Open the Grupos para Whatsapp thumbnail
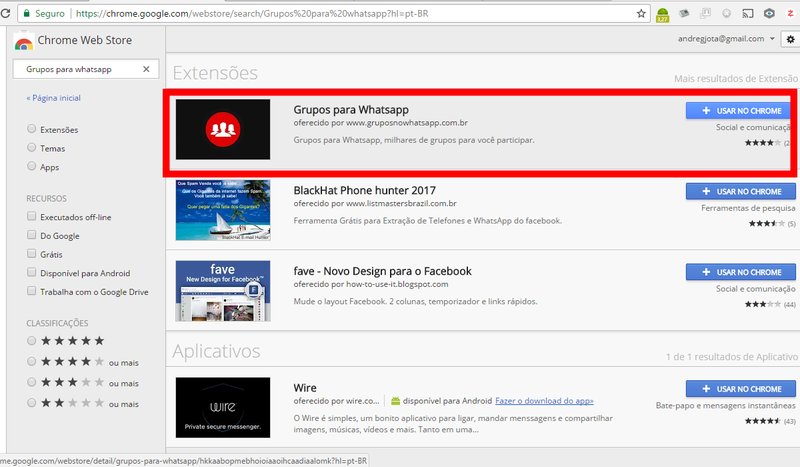This screenshot has height=467, width=800. [x=223, y=129]
